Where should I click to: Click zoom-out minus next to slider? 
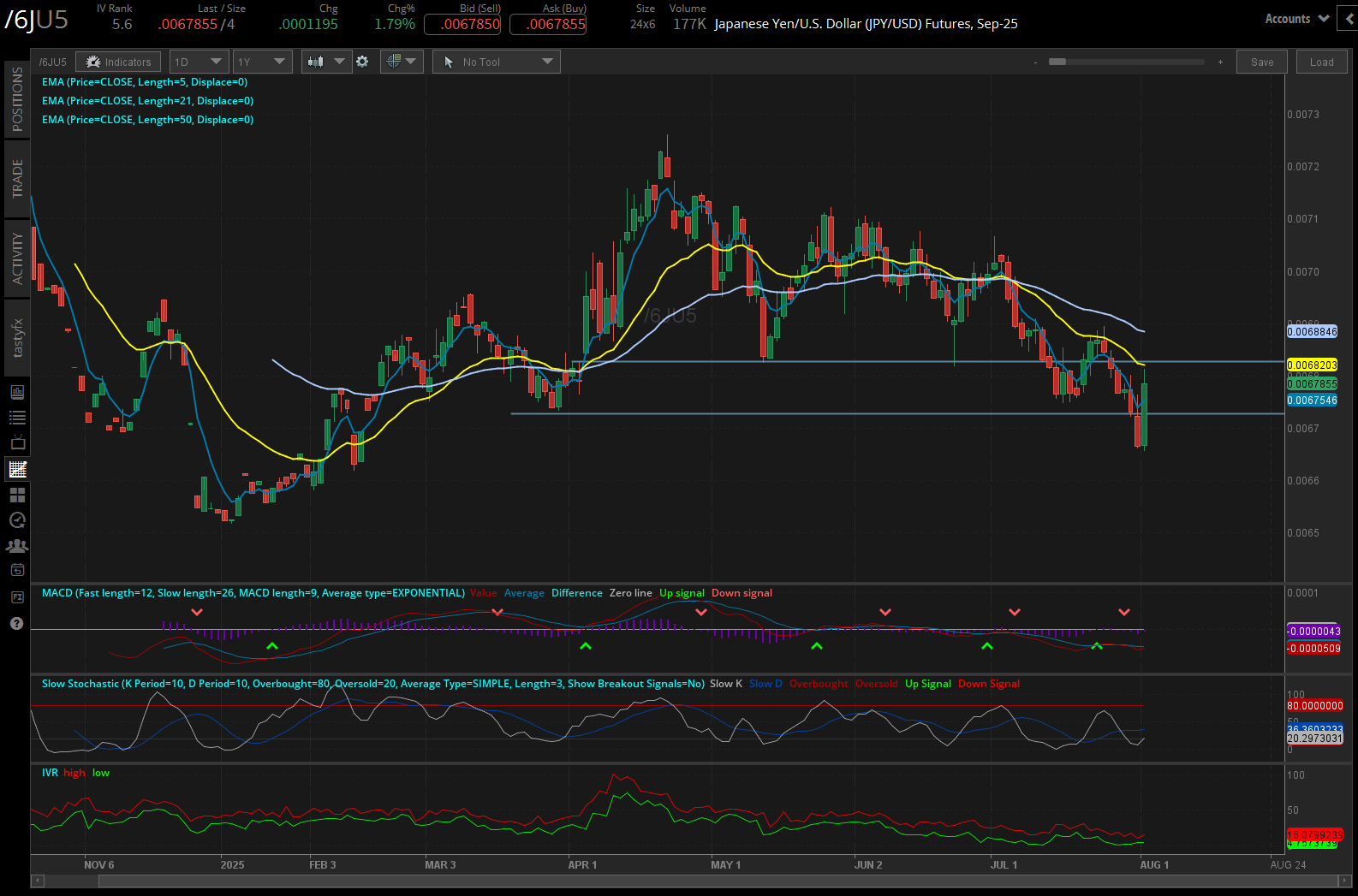pos(1035,62)
